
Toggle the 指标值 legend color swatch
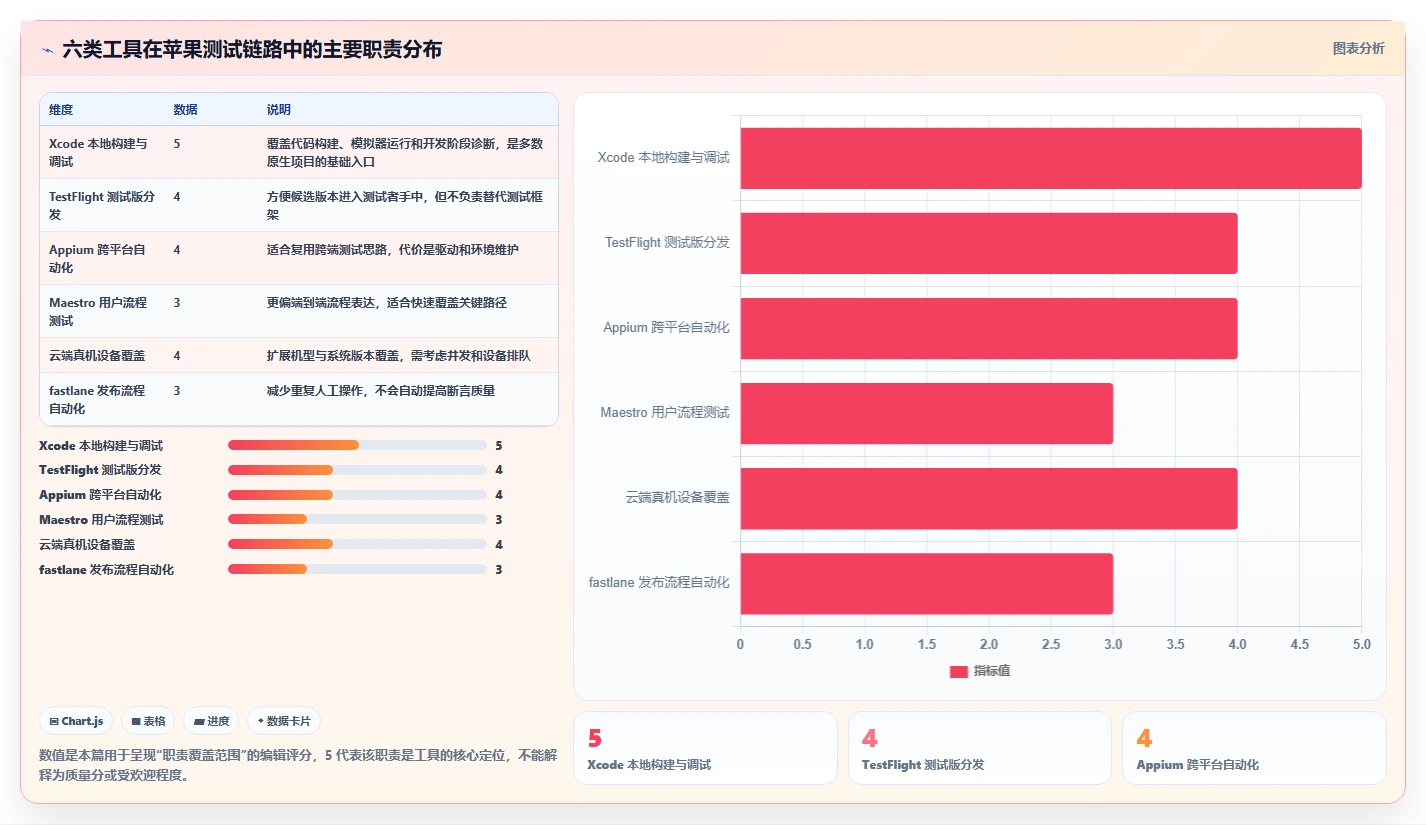click(958, 671)
